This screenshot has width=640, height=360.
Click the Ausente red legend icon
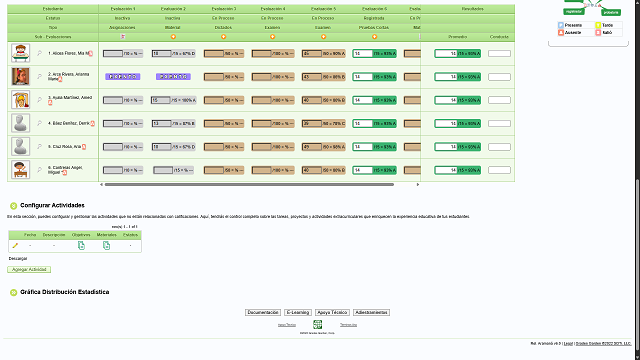pyautogui.click(x=561, y=33)
